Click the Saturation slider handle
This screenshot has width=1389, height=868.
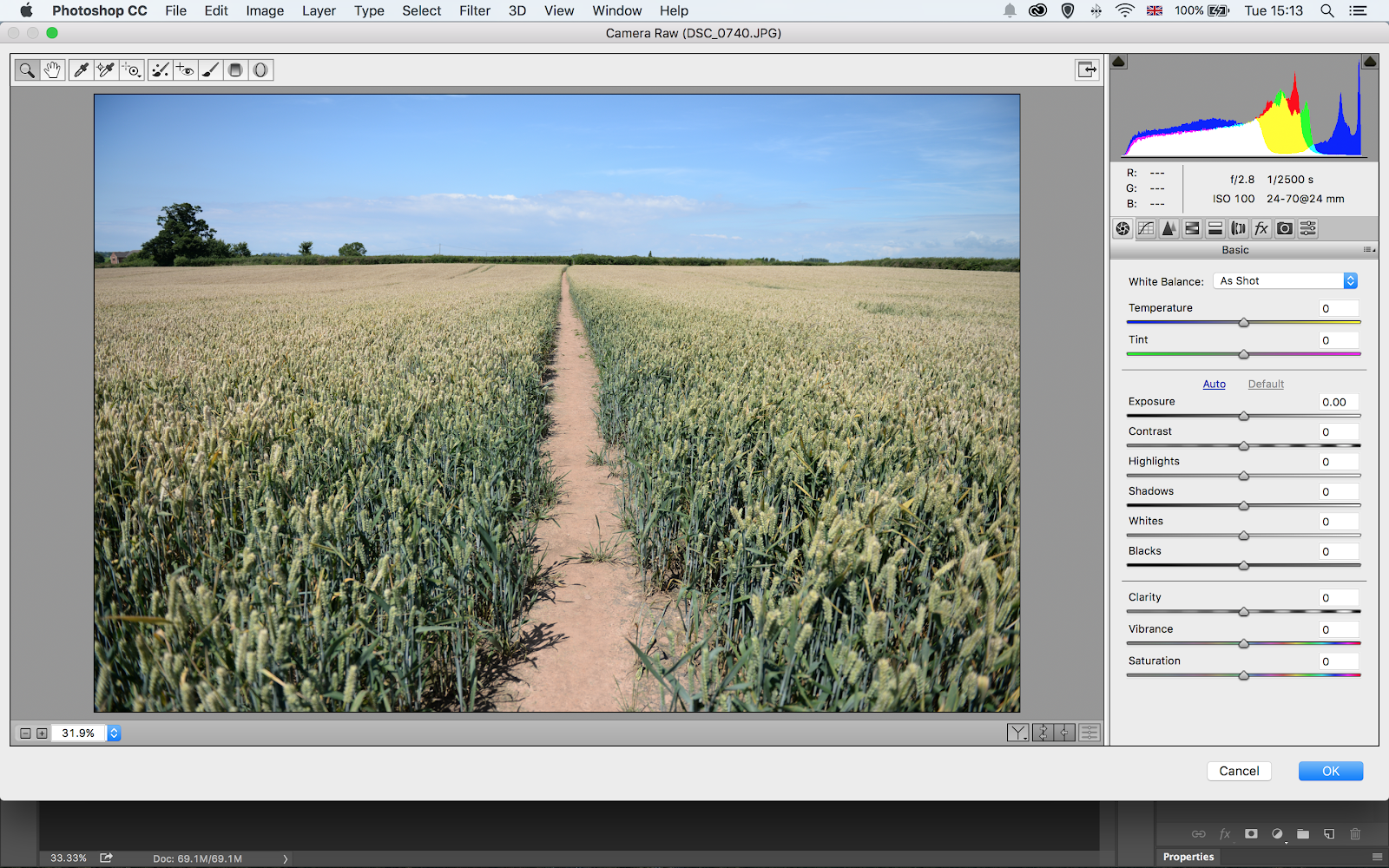coord(1244,675)
